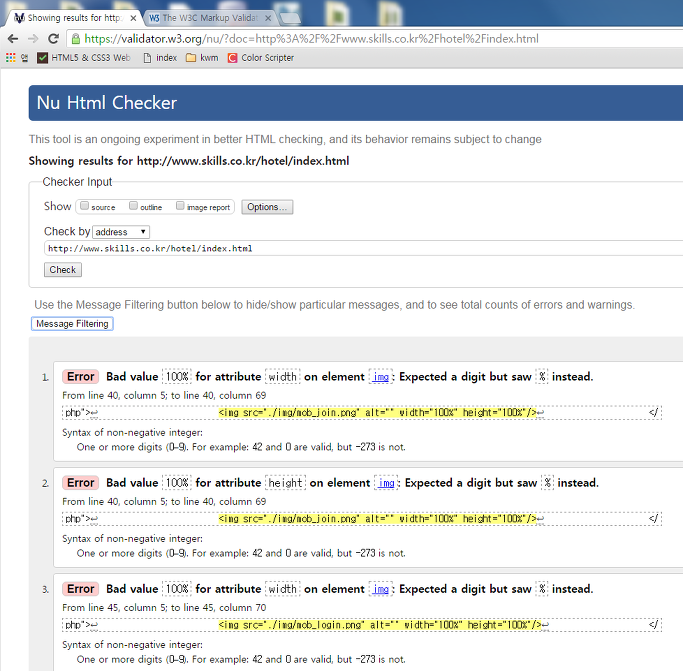Close the W3C Markup Validator tab
This screenshot has width=683, height=671.
268,18
